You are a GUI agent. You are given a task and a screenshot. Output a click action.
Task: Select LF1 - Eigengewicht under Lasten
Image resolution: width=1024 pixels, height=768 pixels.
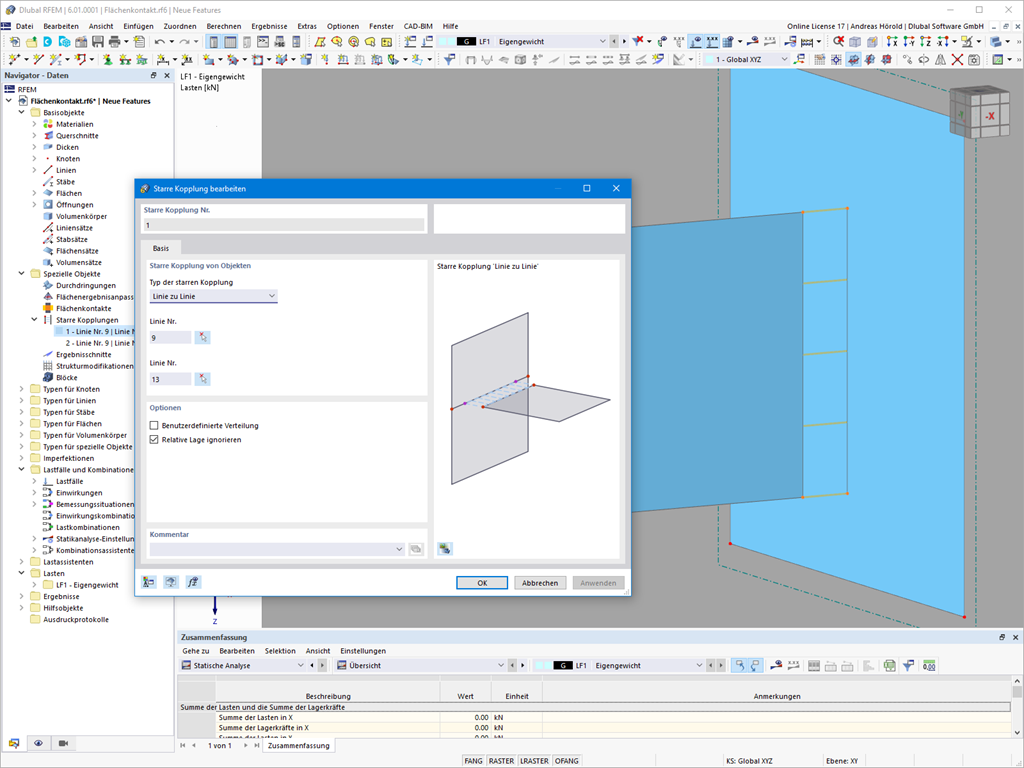click(x=88, y=585)
